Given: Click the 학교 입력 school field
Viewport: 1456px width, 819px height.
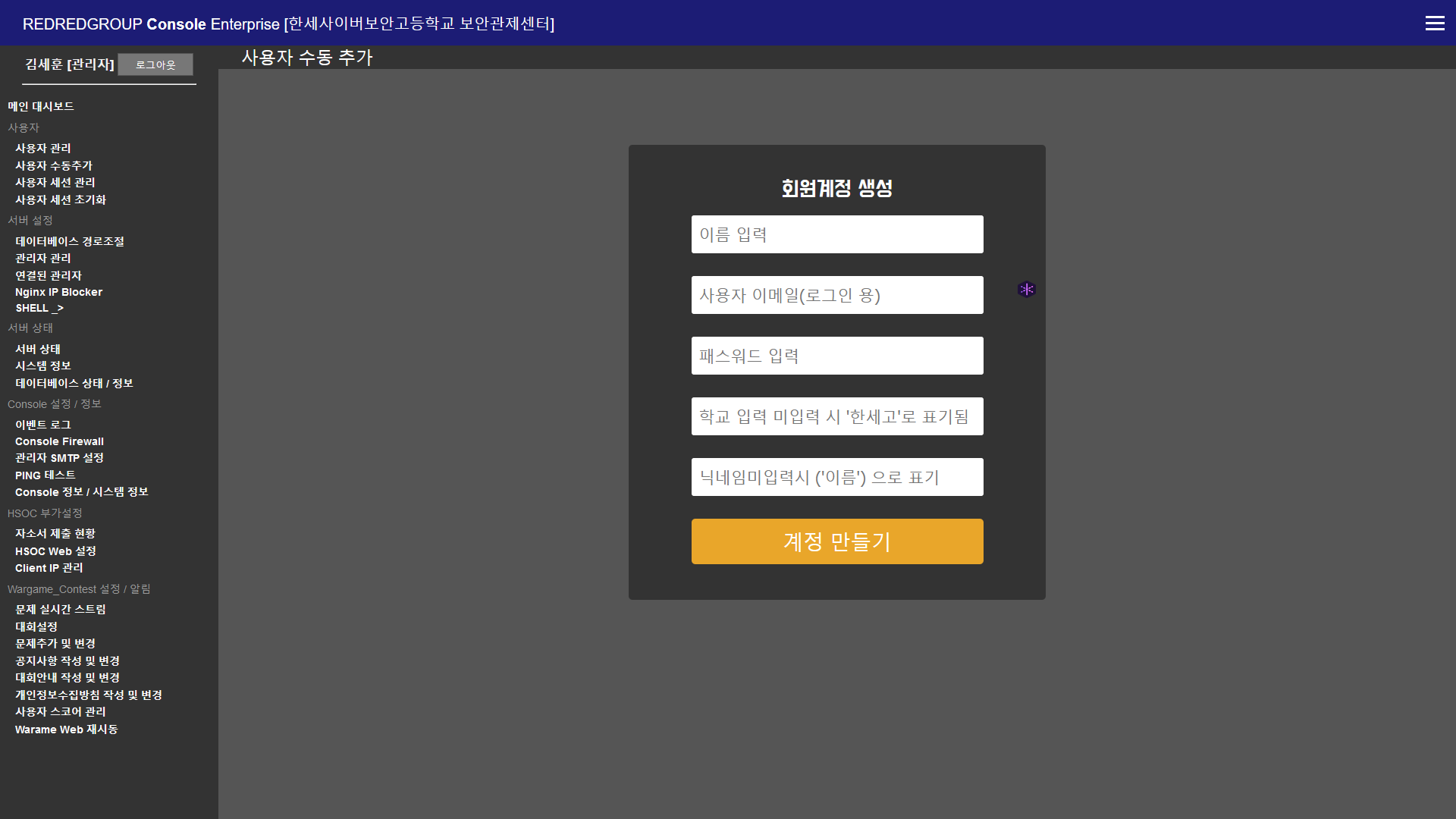Looking at the screenshot, I should [836, 416].
